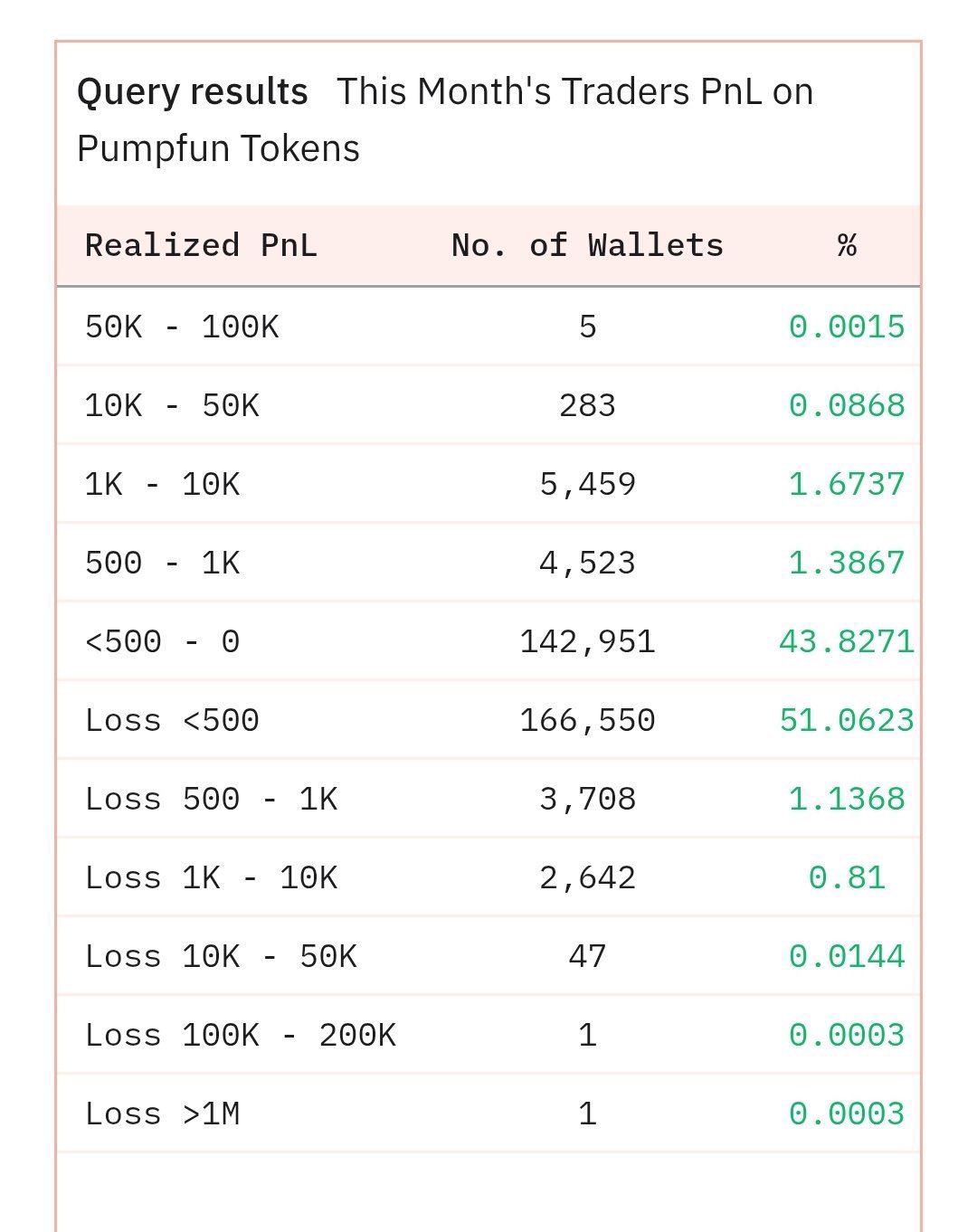Select the Loss 10K - 50K row label
Viewport: 977px width, 1232px height.
[221, 956]
